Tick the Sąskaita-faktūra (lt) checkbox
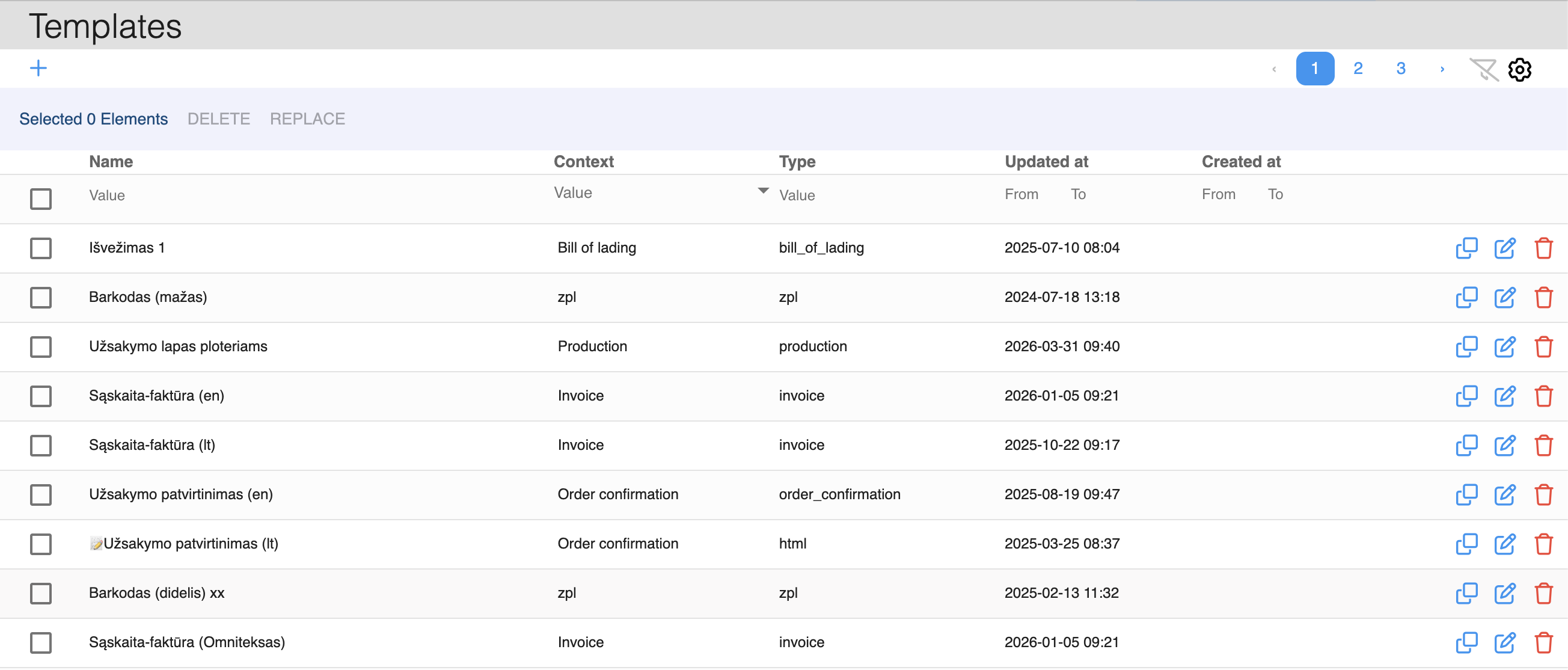 click(41, 445)
